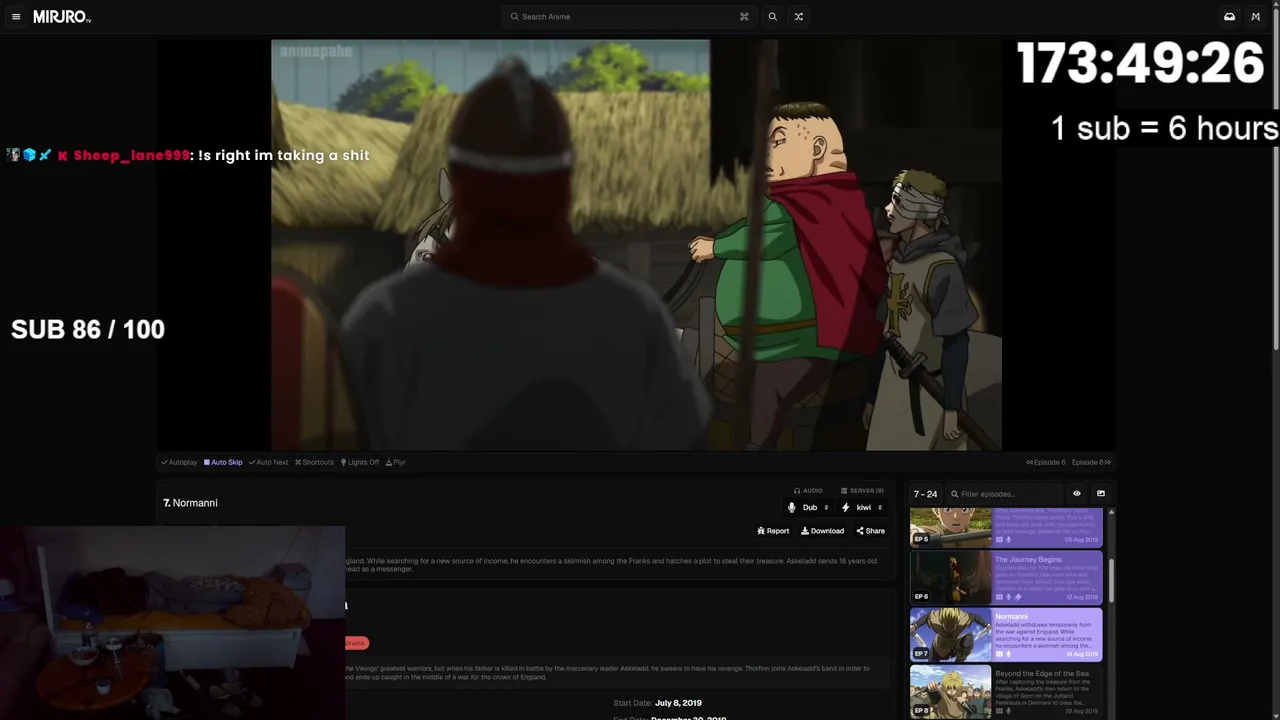Select EP 8 episode thumbnail
This screenshot has width=1280, height=720.
click(x=950, y=692)
